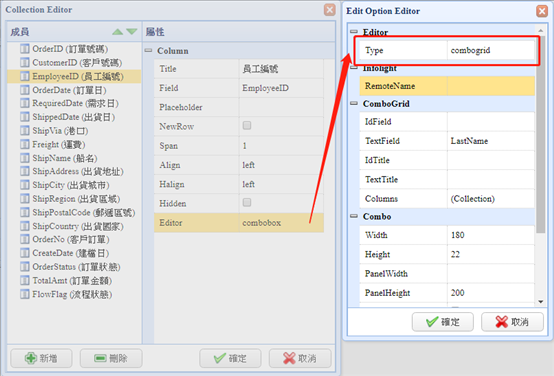Open the Editor combobox value cell
Image resolution: width=554 pixels, height=376 pixels.
[281, 223]
